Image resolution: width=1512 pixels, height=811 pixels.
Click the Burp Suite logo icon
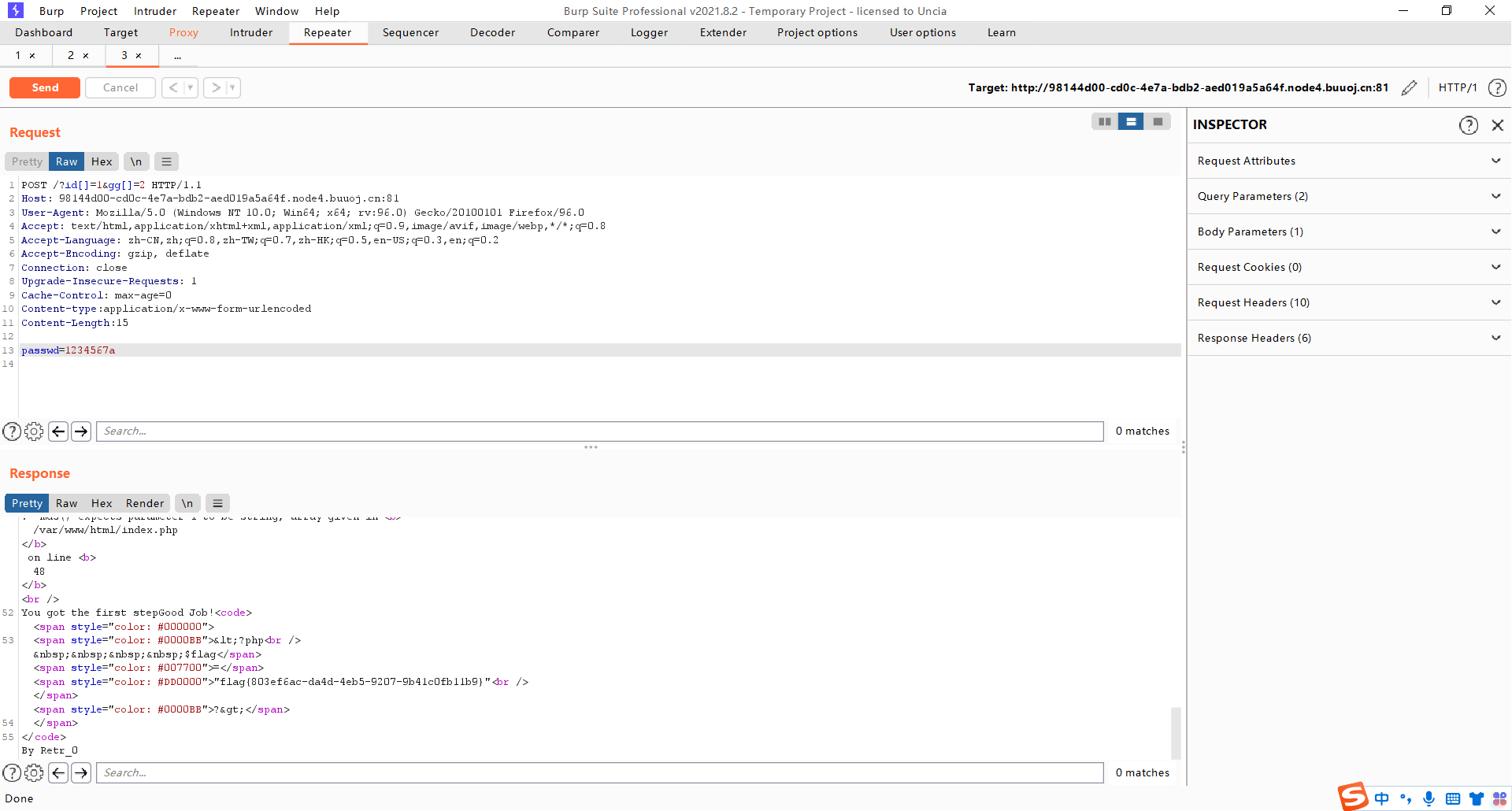point(16,10)
